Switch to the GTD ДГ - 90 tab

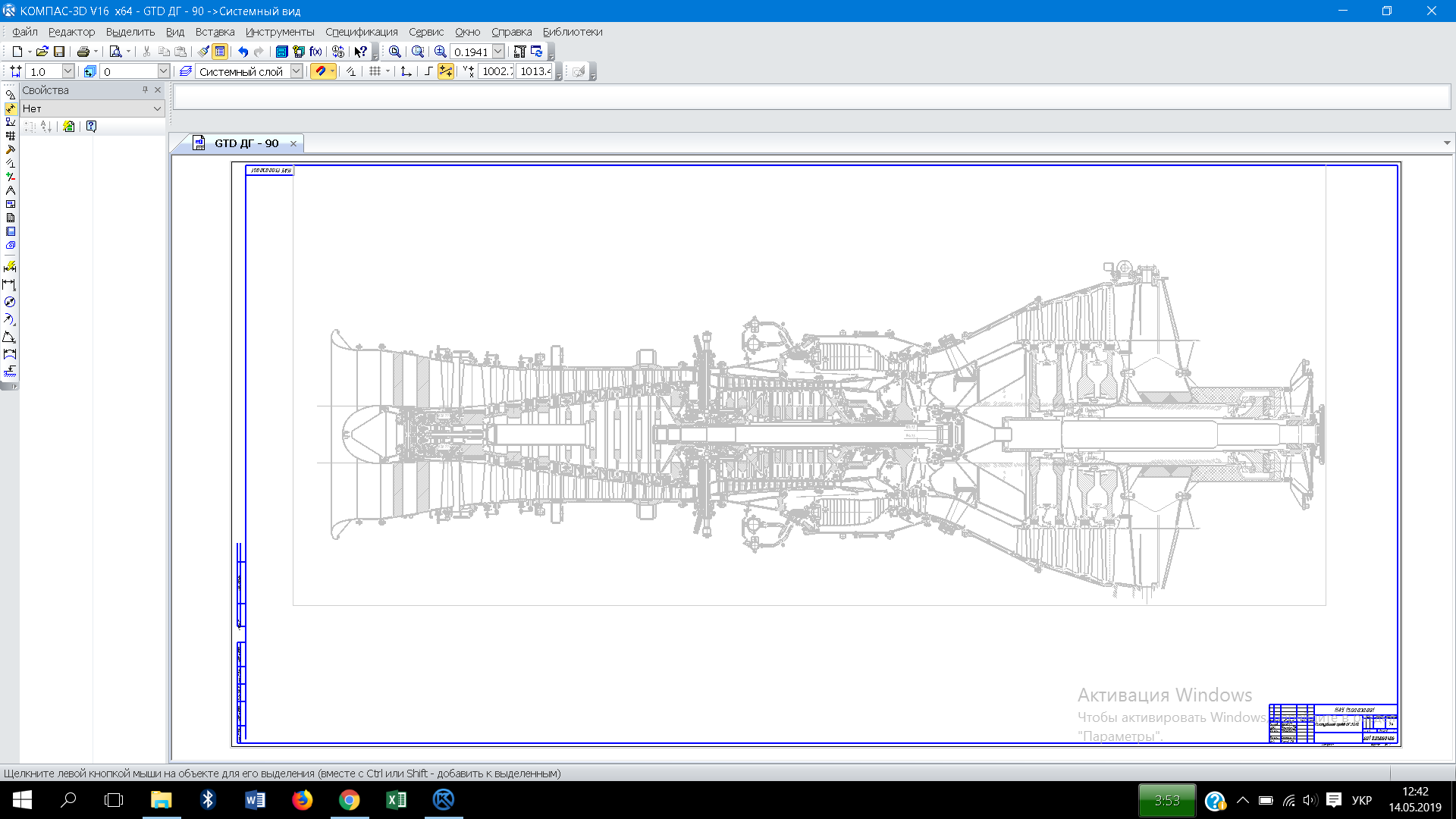pos(246,143)
